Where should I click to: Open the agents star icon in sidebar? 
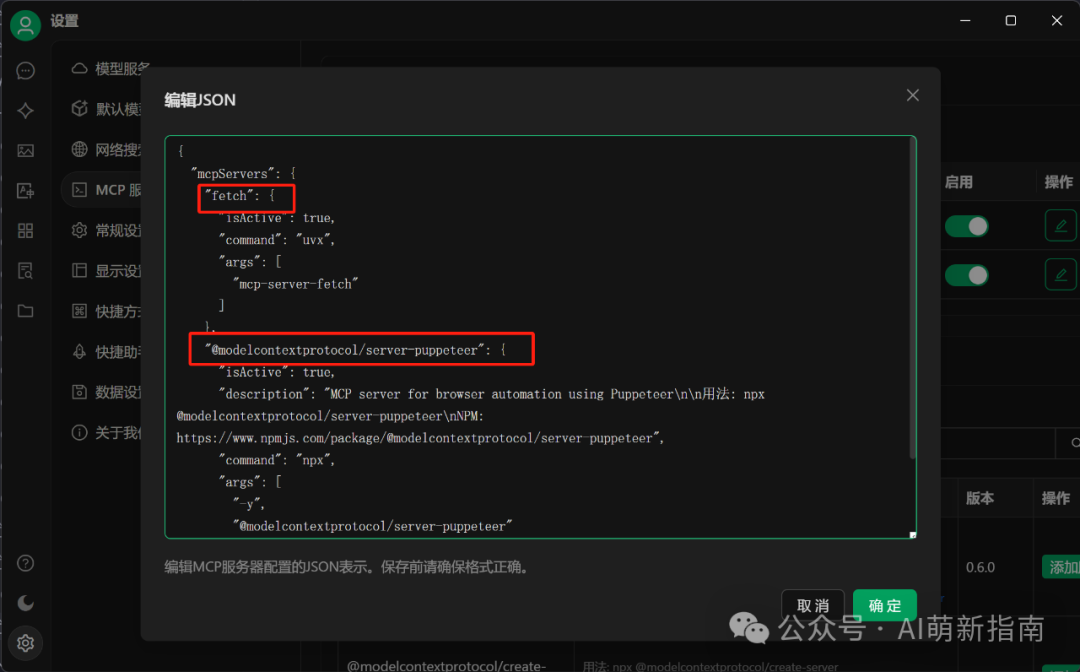point(25,111)
